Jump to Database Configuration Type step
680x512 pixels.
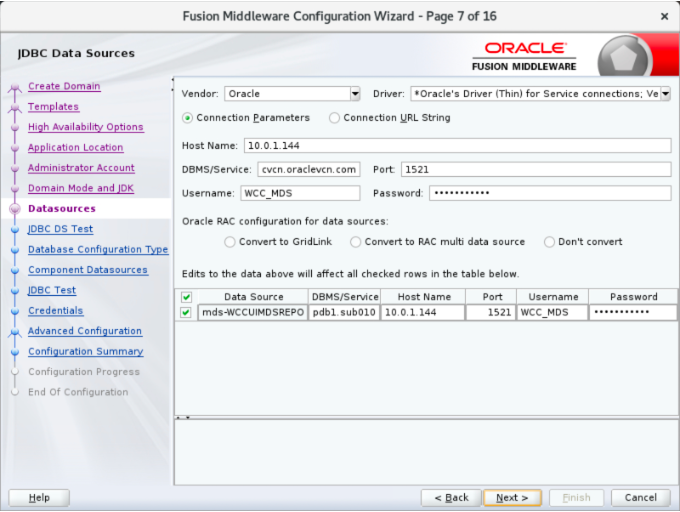[98, 249]
